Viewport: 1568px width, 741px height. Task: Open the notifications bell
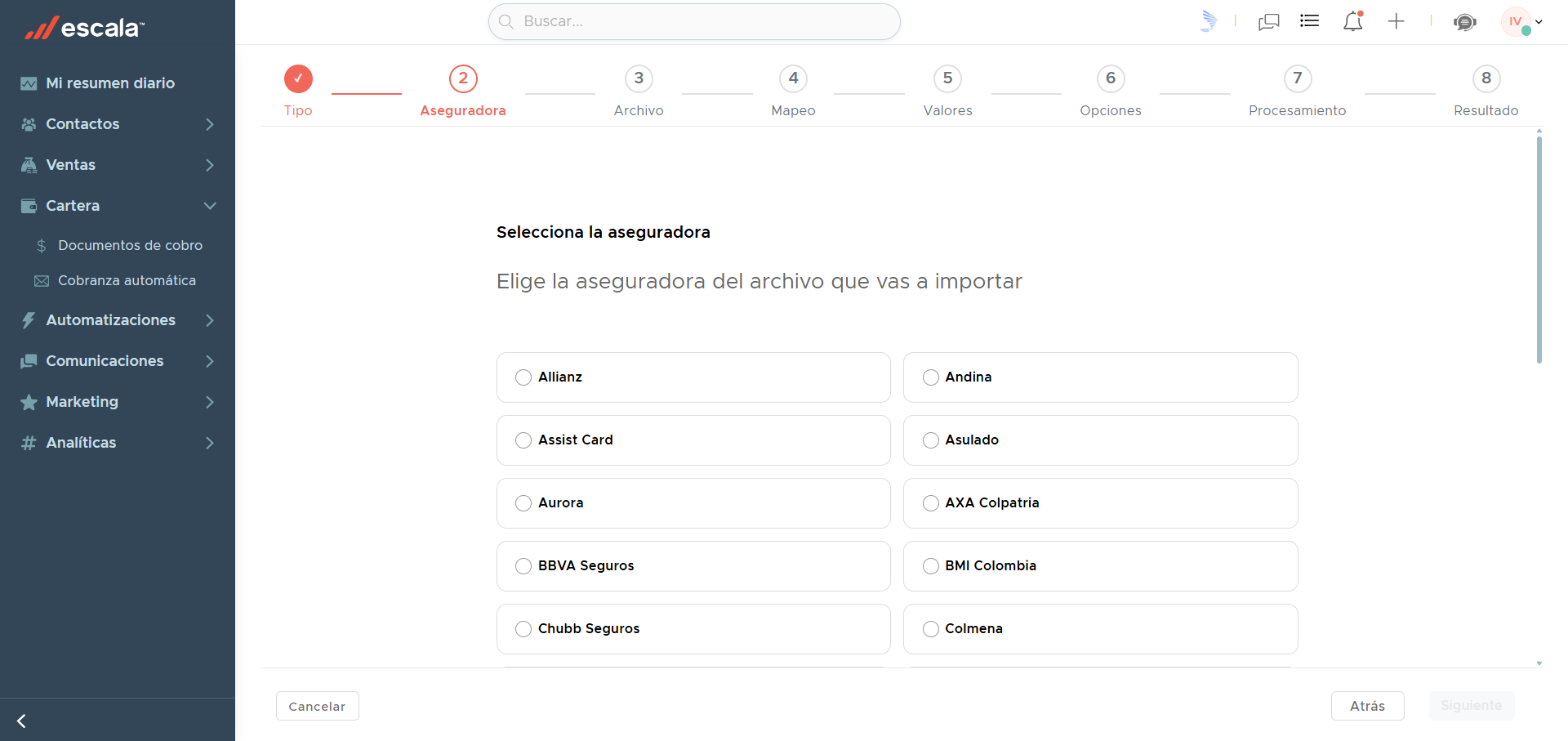pos(1353,21)
